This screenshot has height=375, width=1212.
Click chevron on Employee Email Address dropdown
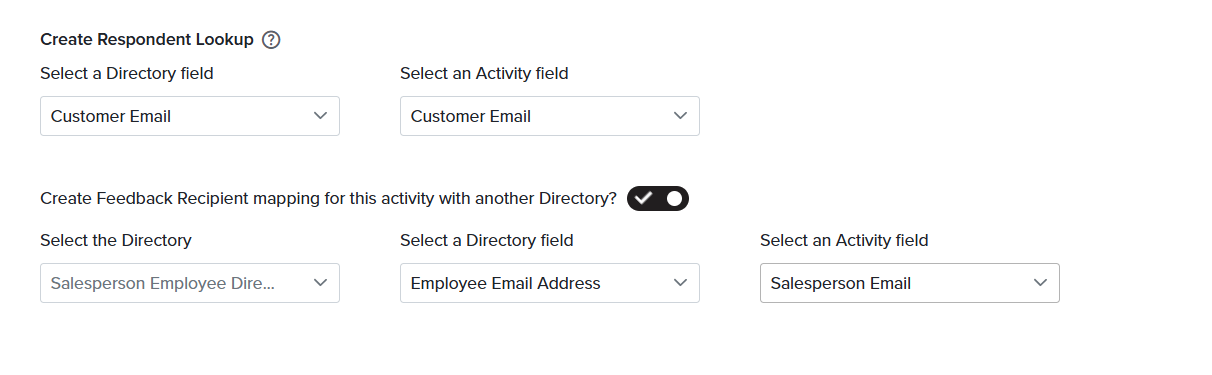click(680, 283)
